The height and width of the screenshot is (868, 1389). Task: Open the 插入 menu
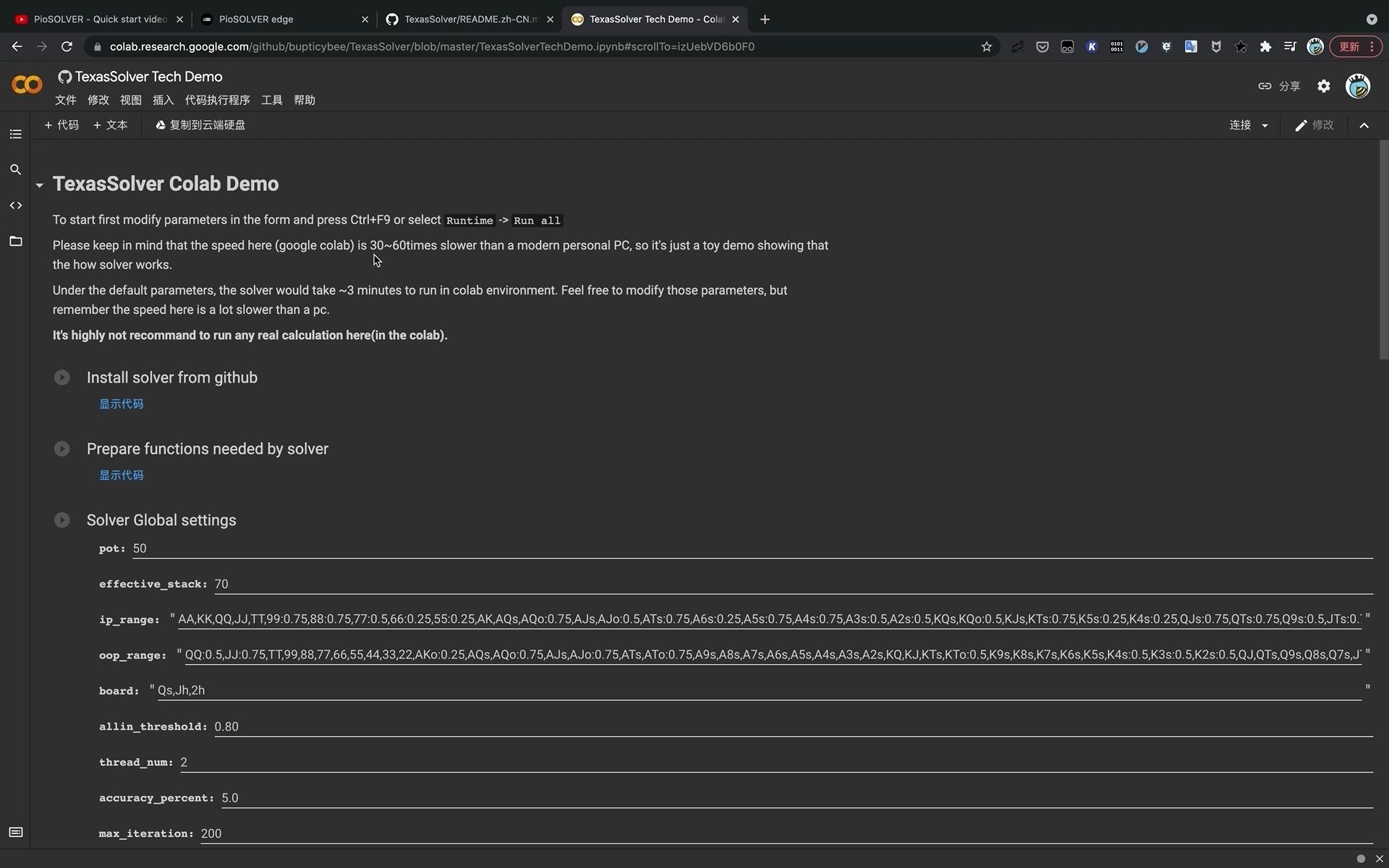(x=163, y=101)
